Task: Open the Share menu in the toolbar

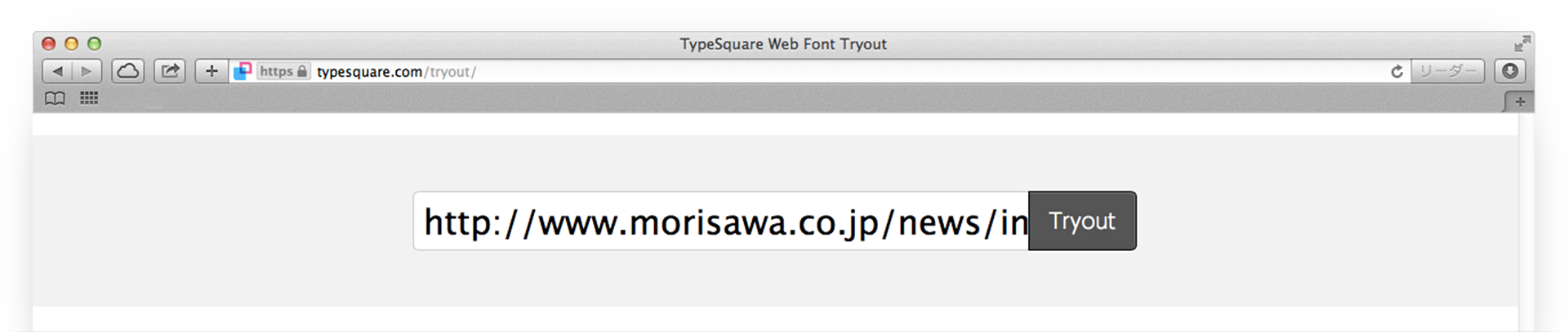Action: [170, 72]
